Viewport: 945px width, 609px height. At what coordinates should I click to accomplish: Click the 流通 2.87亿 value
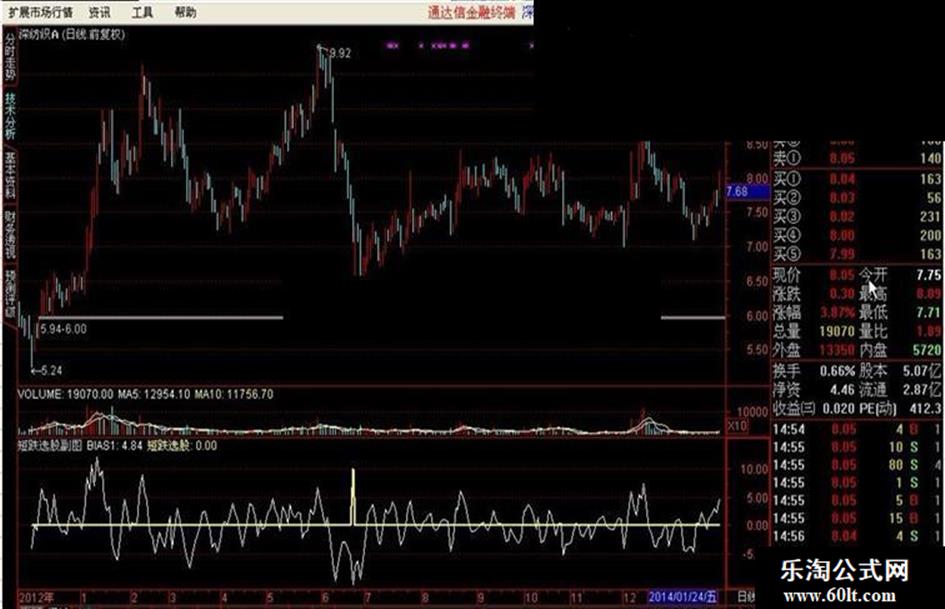(x=922, y=390)
